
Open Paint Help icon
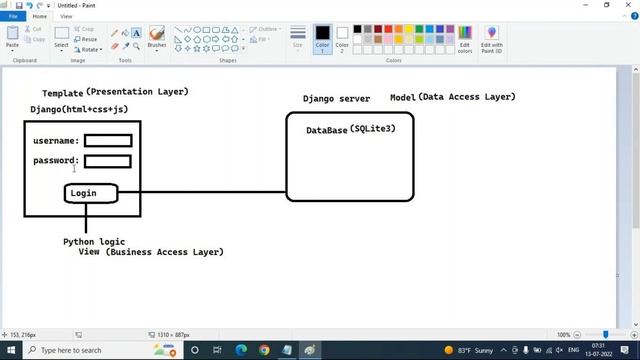635,16
